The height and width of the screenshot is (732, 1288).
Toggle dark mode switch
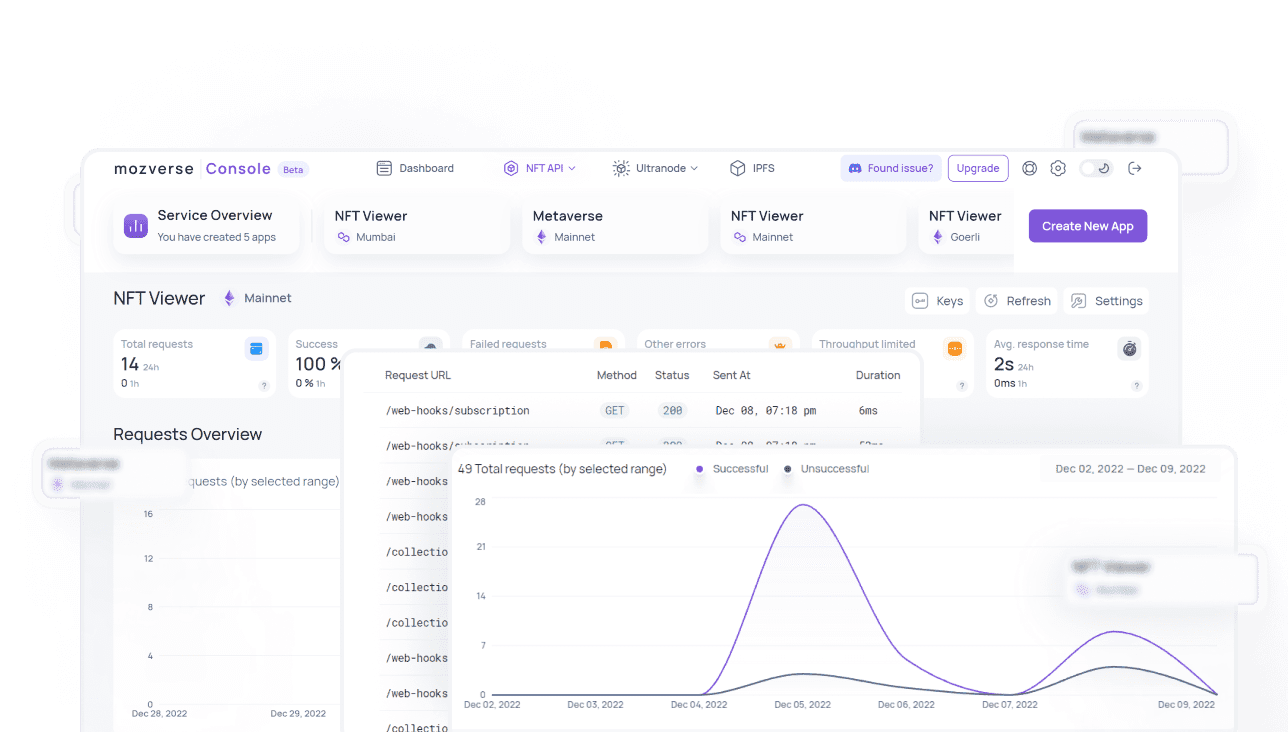point(1096,168)
